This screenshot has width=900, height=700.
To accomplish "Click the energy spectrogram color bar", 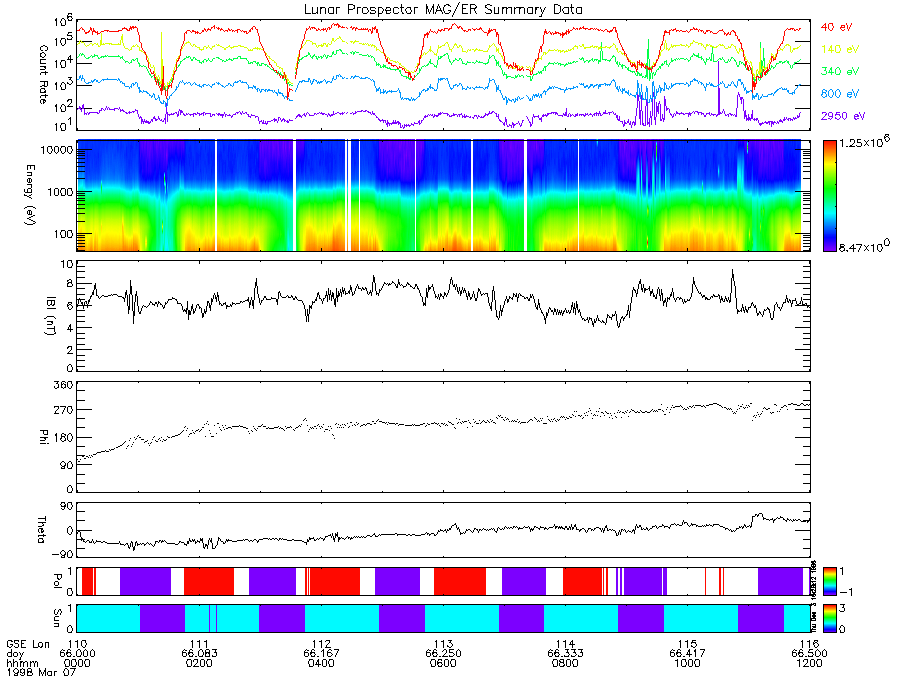I will tap(829, 196).
